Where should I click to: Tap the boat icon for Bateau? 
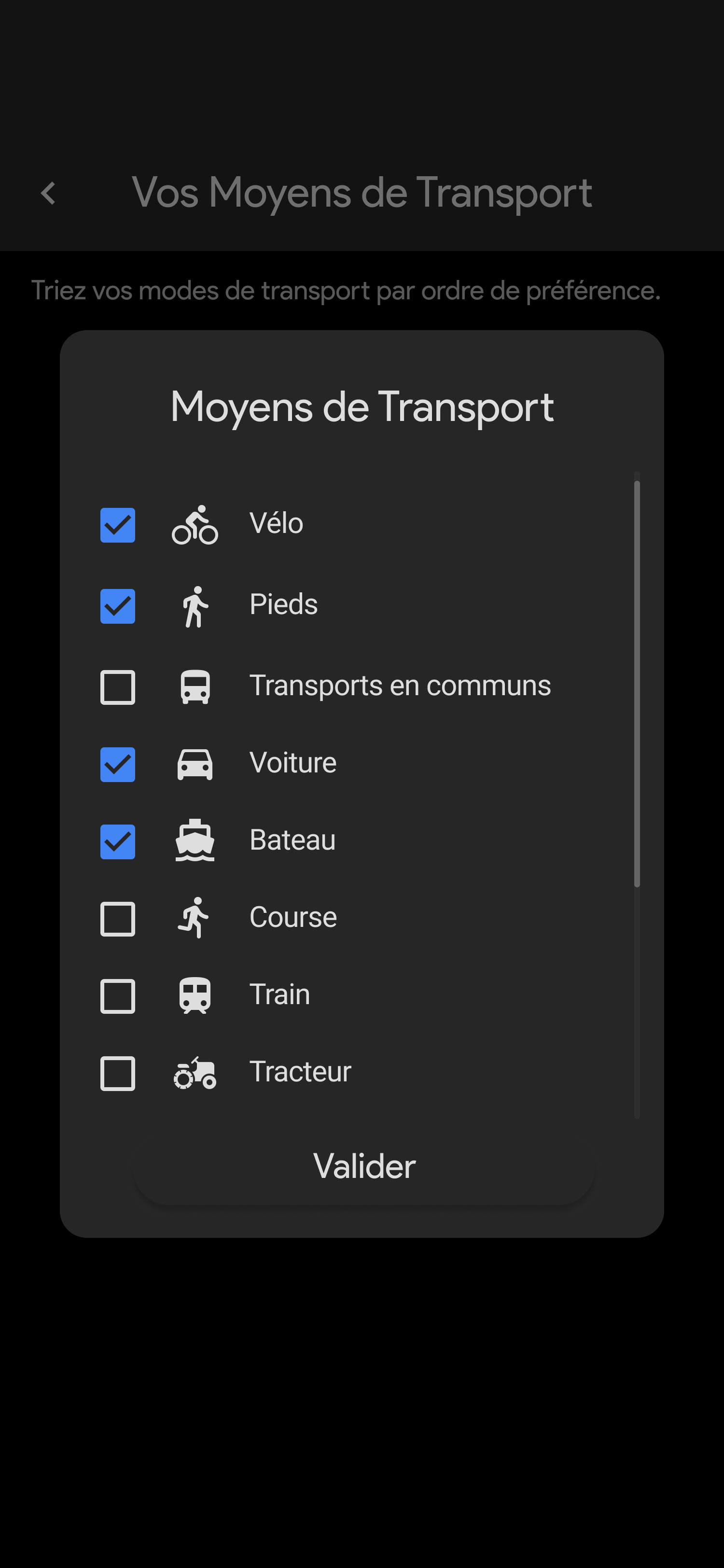click(x=195, y=841)
